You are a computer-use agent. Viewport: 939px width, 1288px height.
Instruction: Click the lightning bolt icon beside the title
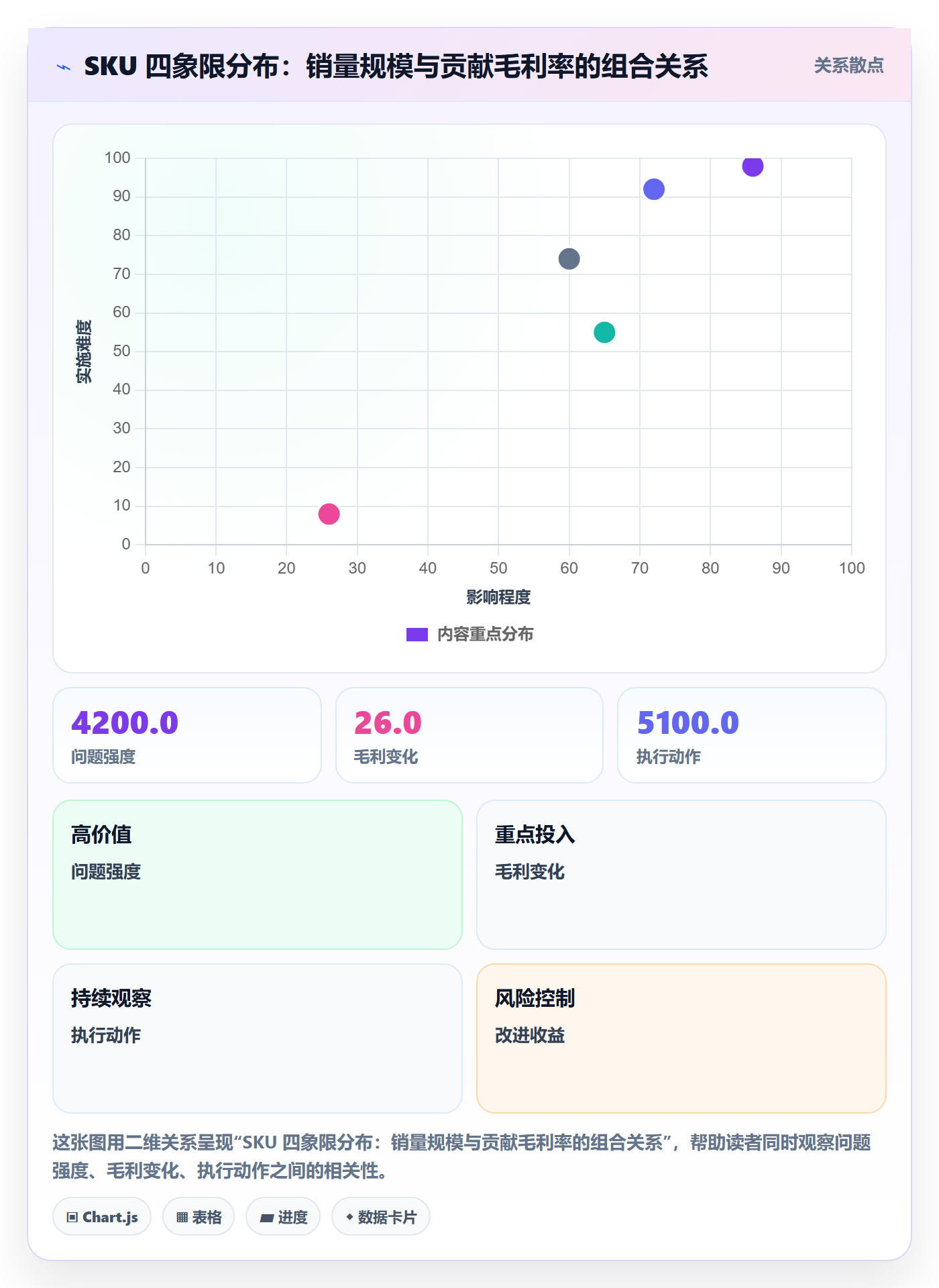tap(64, 67)
